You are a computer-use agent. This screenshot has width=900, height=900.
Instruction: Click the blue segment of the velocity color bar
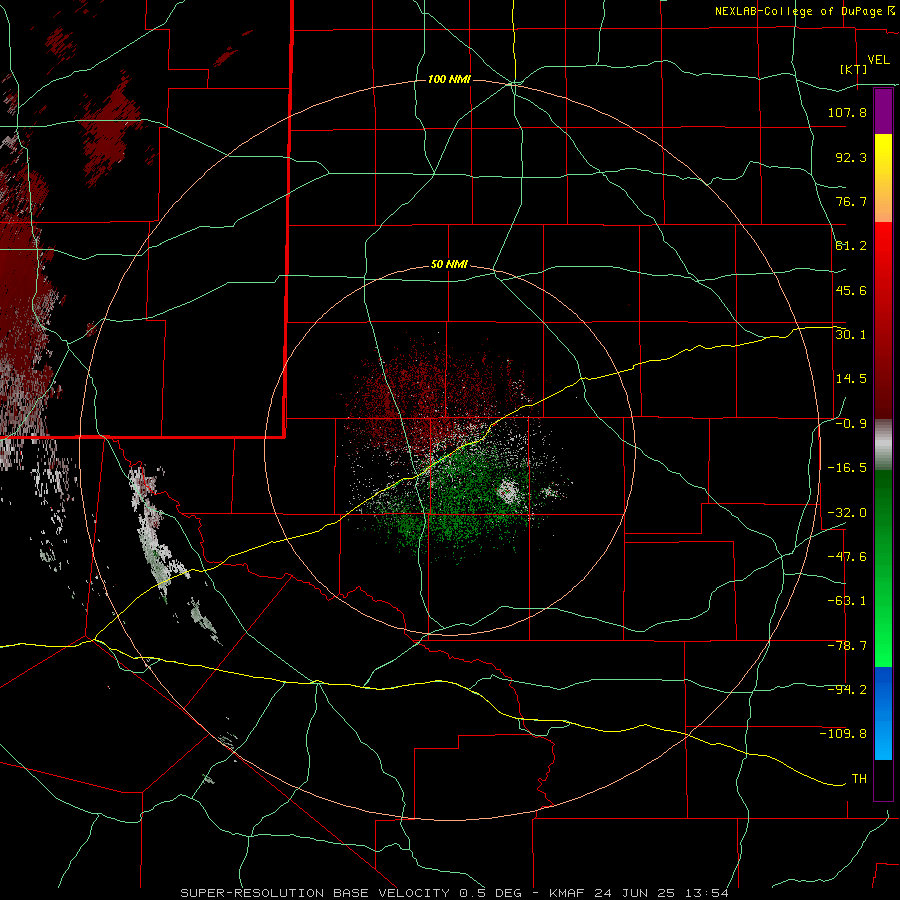point(883,713)
